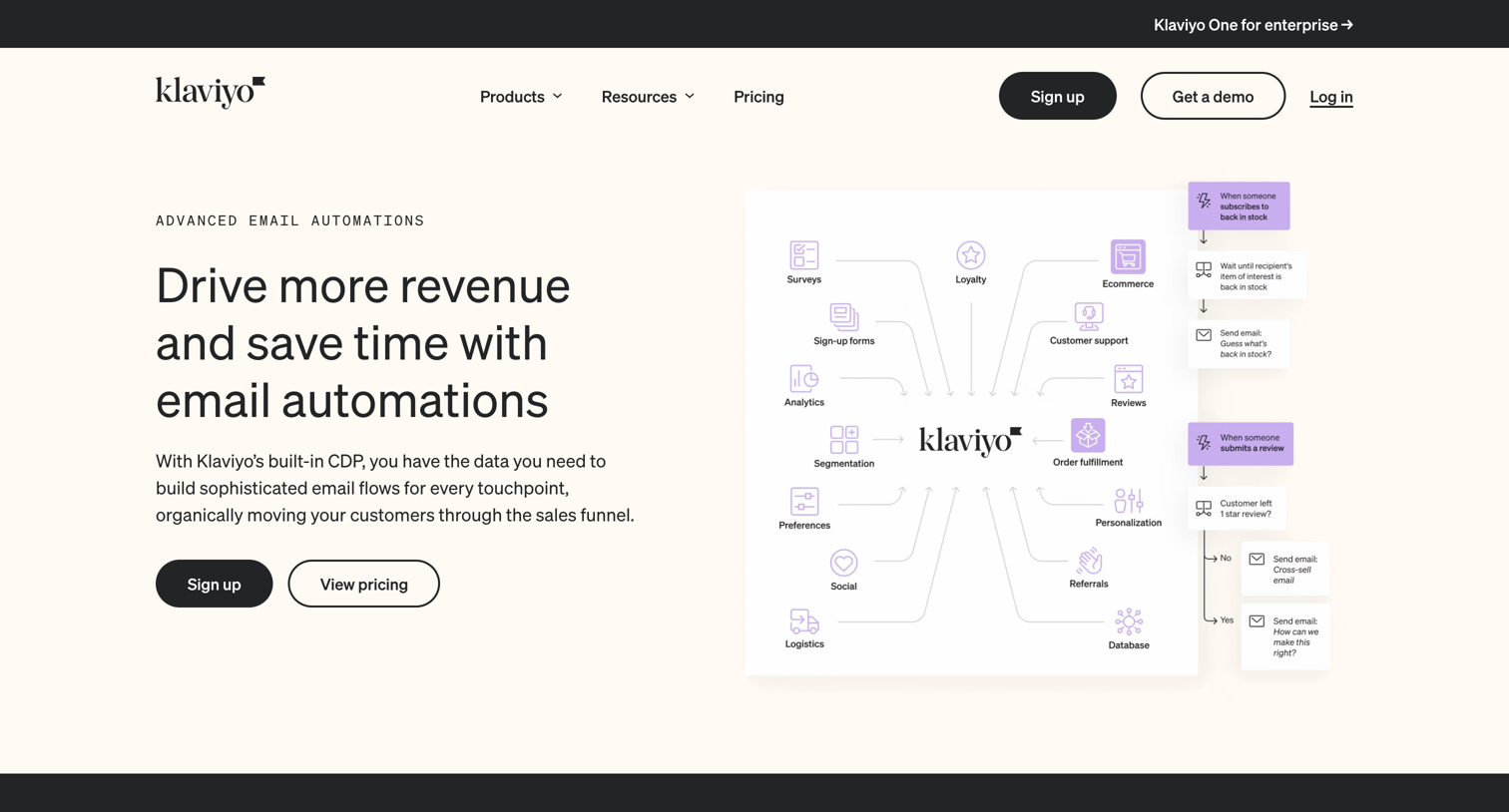Click the 'ADVANCED EMAIL AUTOMATIONS' label
The height and width of the screenshot is (812, 1509).
(290, 221)
